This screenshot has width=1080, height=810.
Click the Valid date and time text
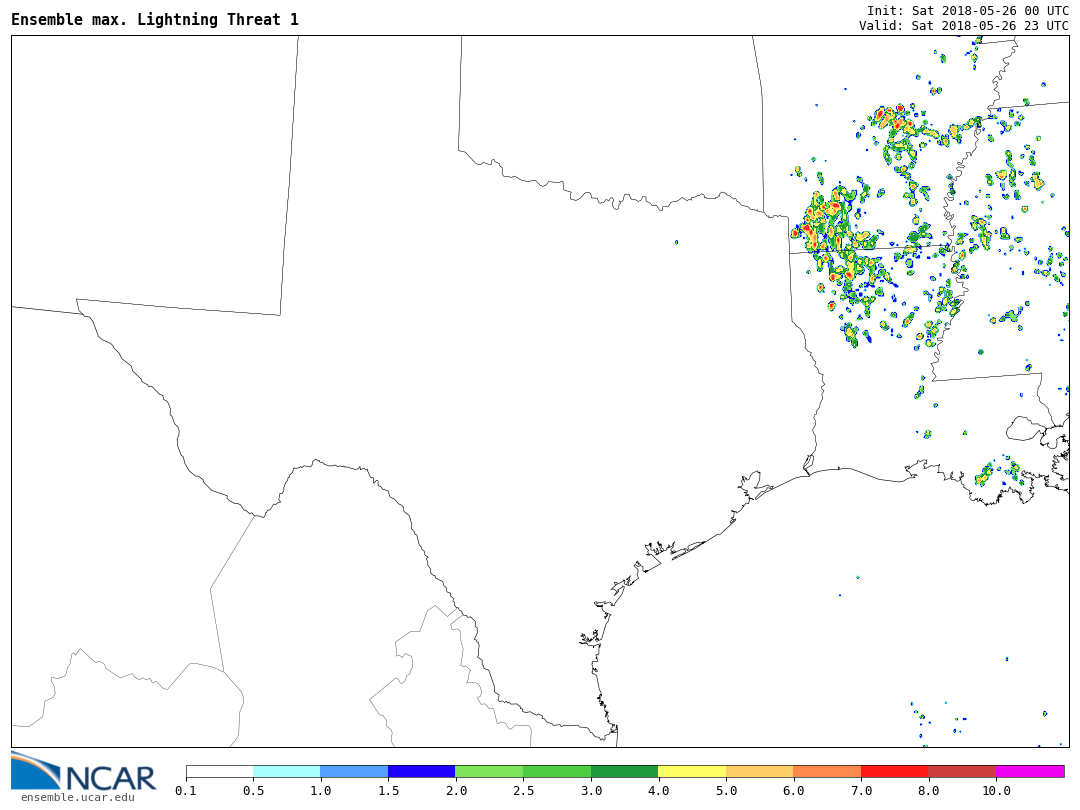coord(963,26)
